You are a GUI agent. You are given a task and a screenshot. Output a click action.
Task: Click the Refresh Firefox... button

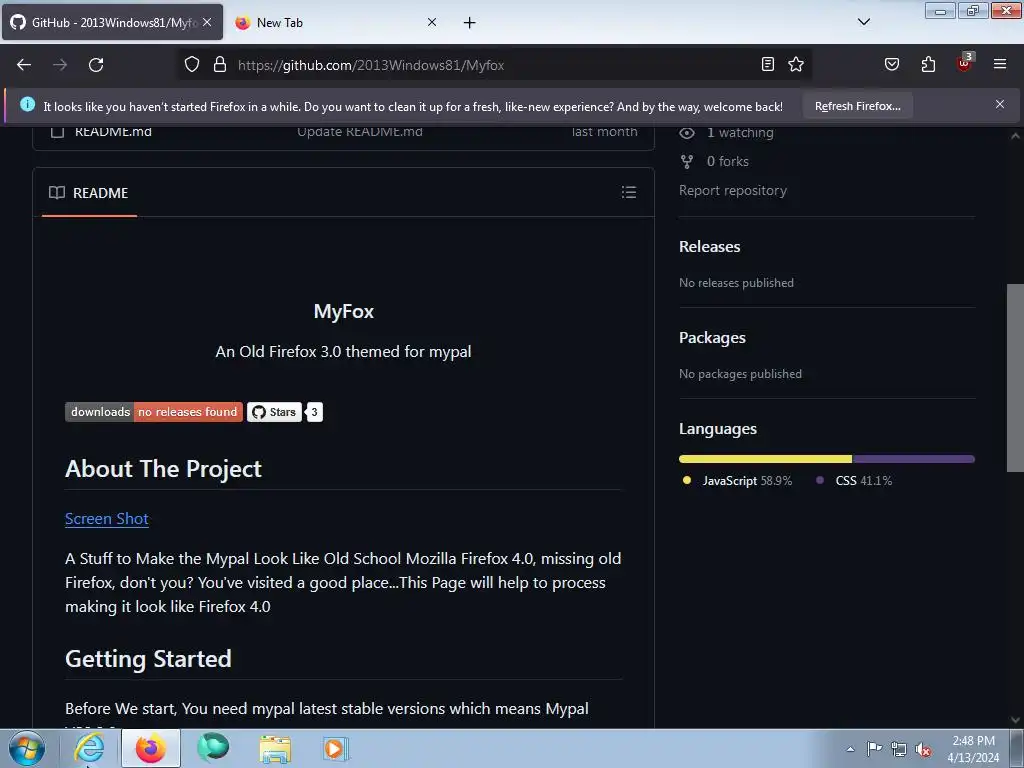(857, 106)
